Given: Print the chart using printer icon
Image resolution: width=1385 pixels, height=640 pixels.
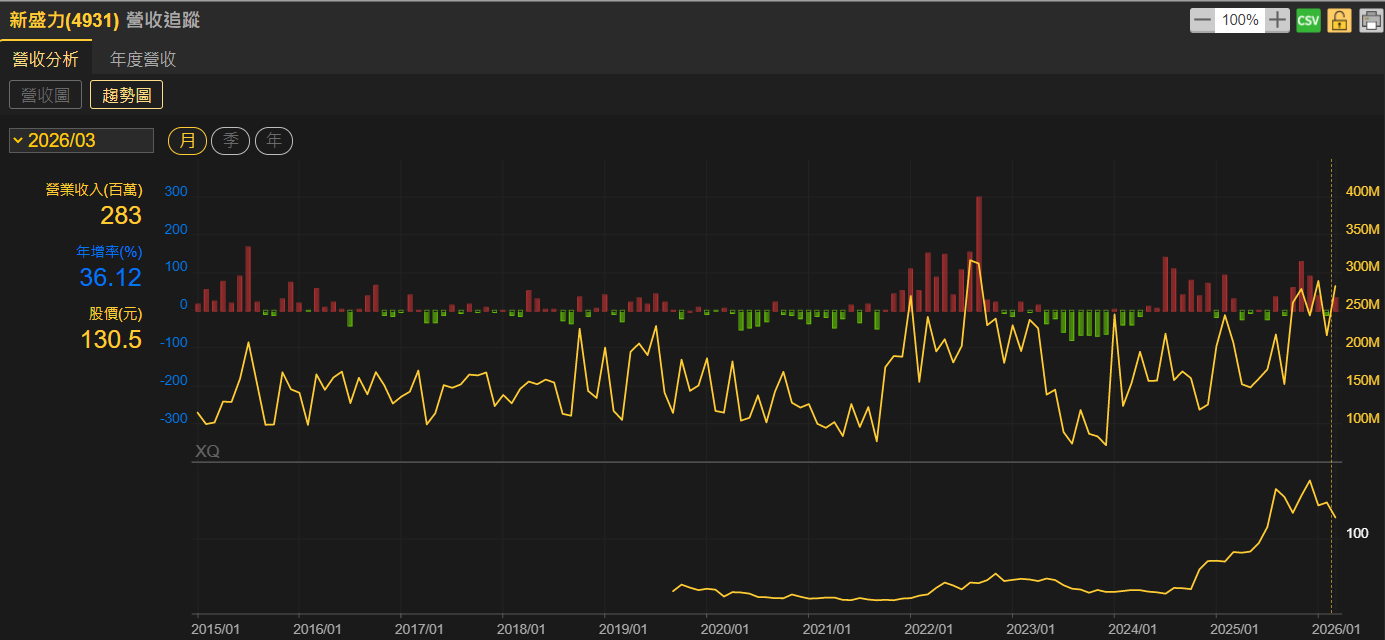Looking at the screenshot, I should coord(1370,20).
